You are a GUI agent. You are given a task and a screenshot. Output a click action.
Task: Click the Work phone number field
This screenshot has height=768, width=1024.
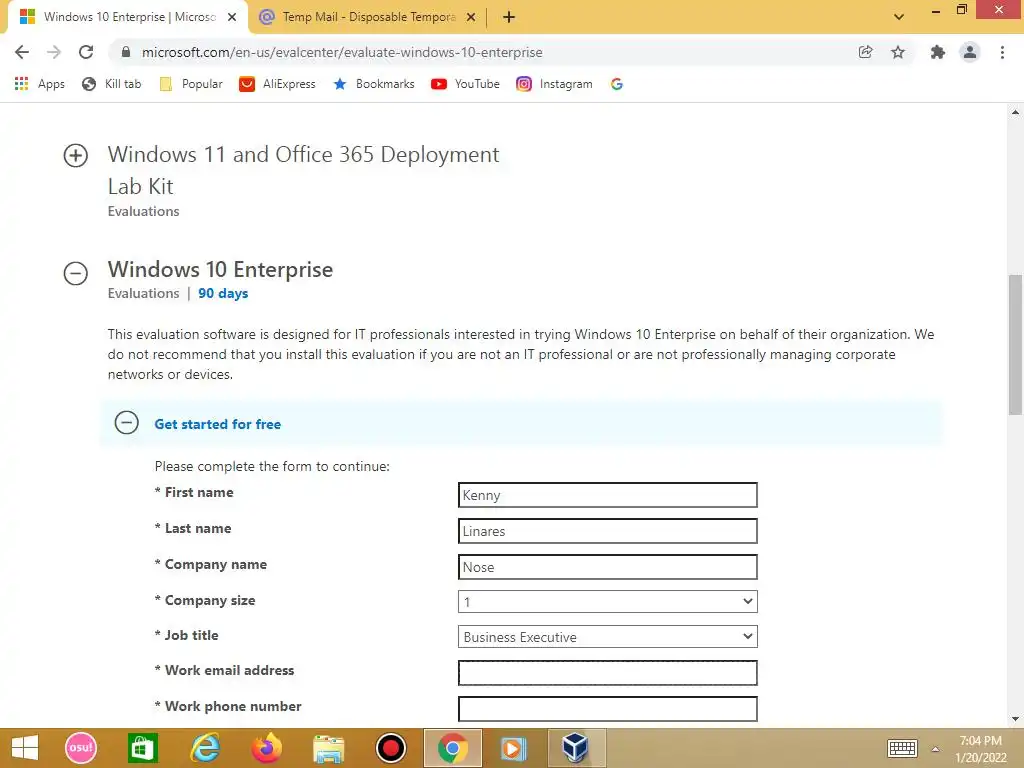pos(607,709)
